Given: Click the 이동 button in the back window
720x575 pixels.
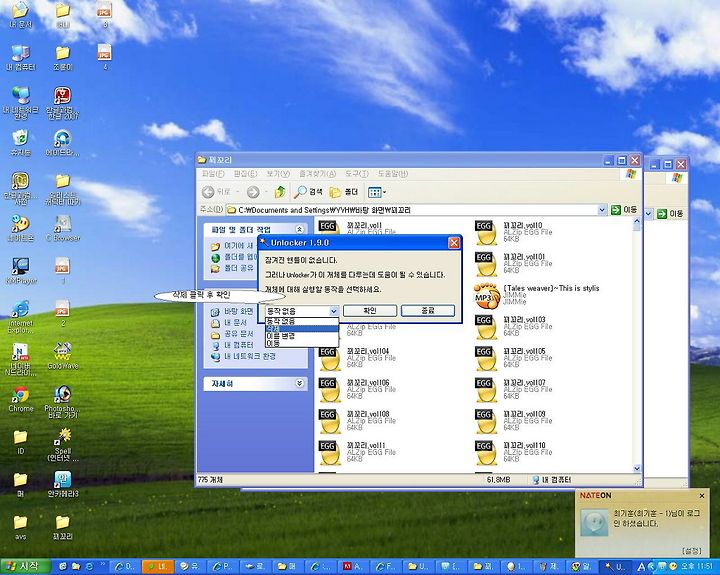Looking at the screenshot, I should (670, 214).
